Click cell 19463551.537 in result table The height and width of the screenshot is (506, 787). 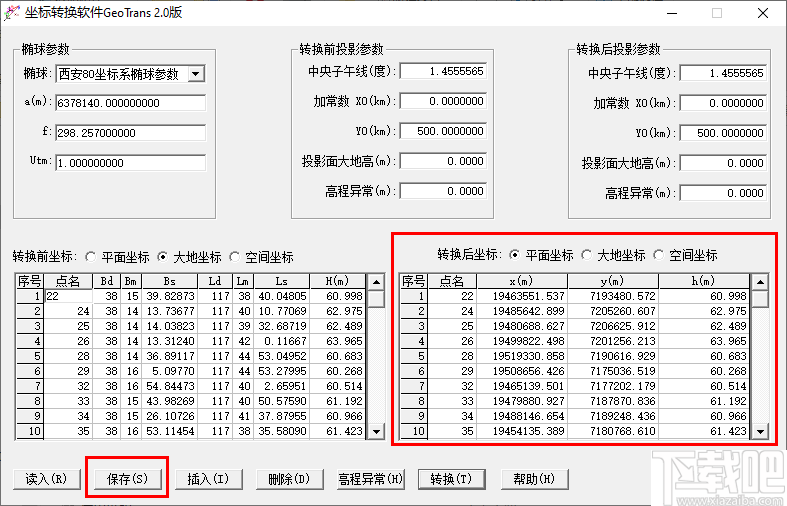522,296
